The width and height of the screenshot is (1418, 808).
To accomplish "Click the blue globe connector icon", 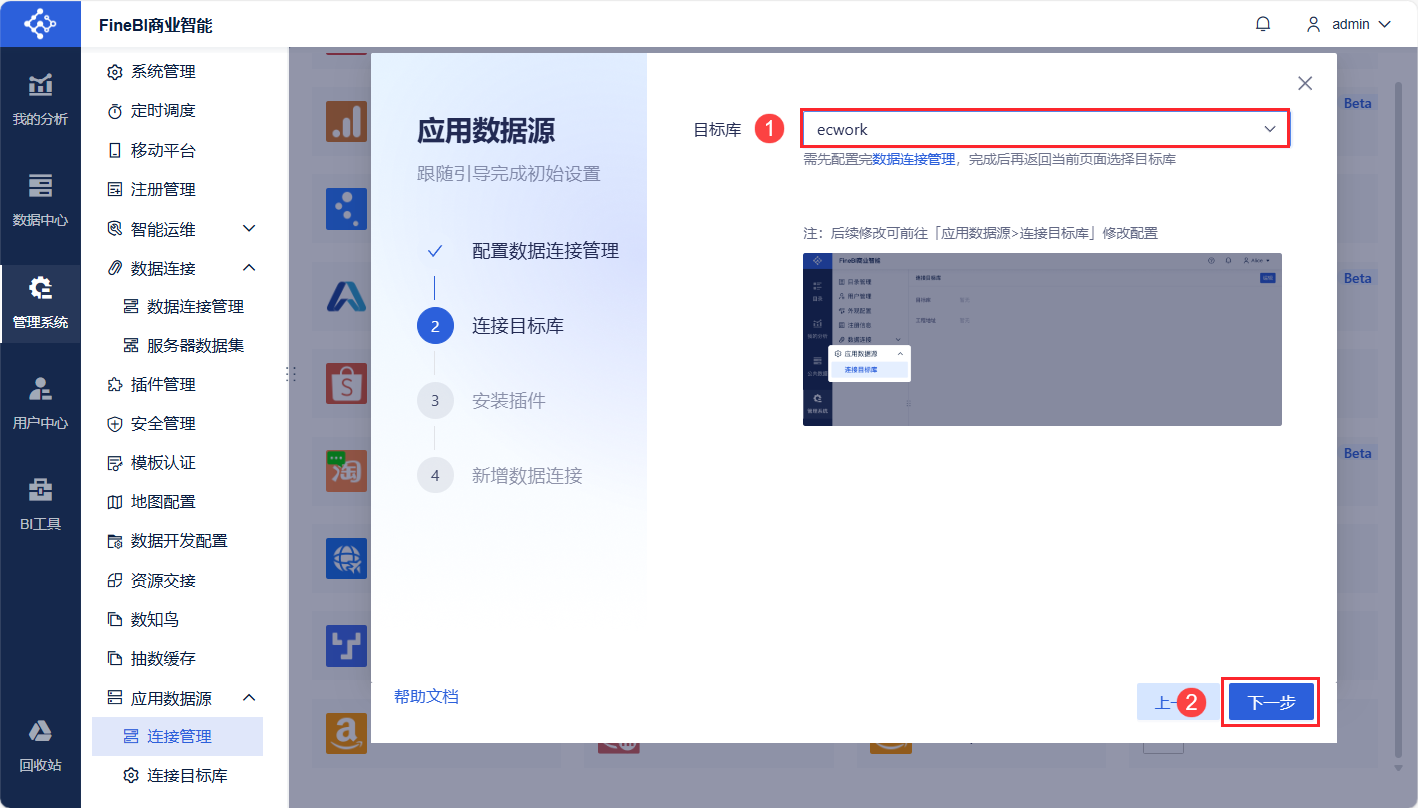I will point(347,558).
